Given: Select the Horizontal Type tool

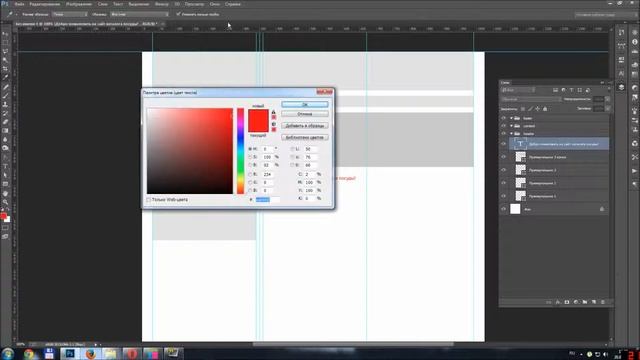Looking at the screenshot, I should pos(5,166).
